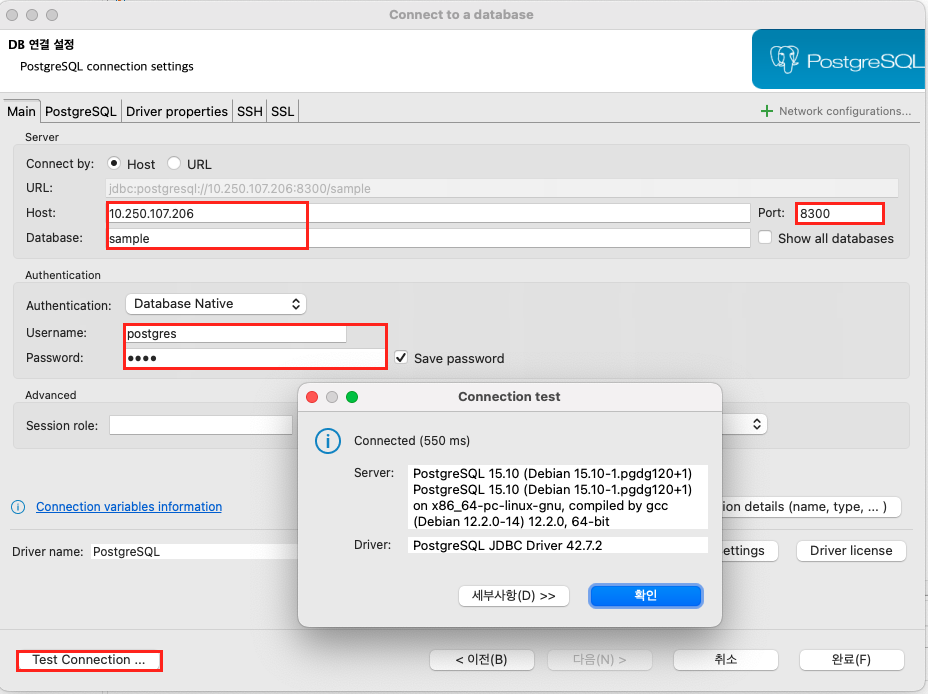Screen dimensions: 928x694
Task: Switch to the PostgreSQL tab
Action: 80,111
